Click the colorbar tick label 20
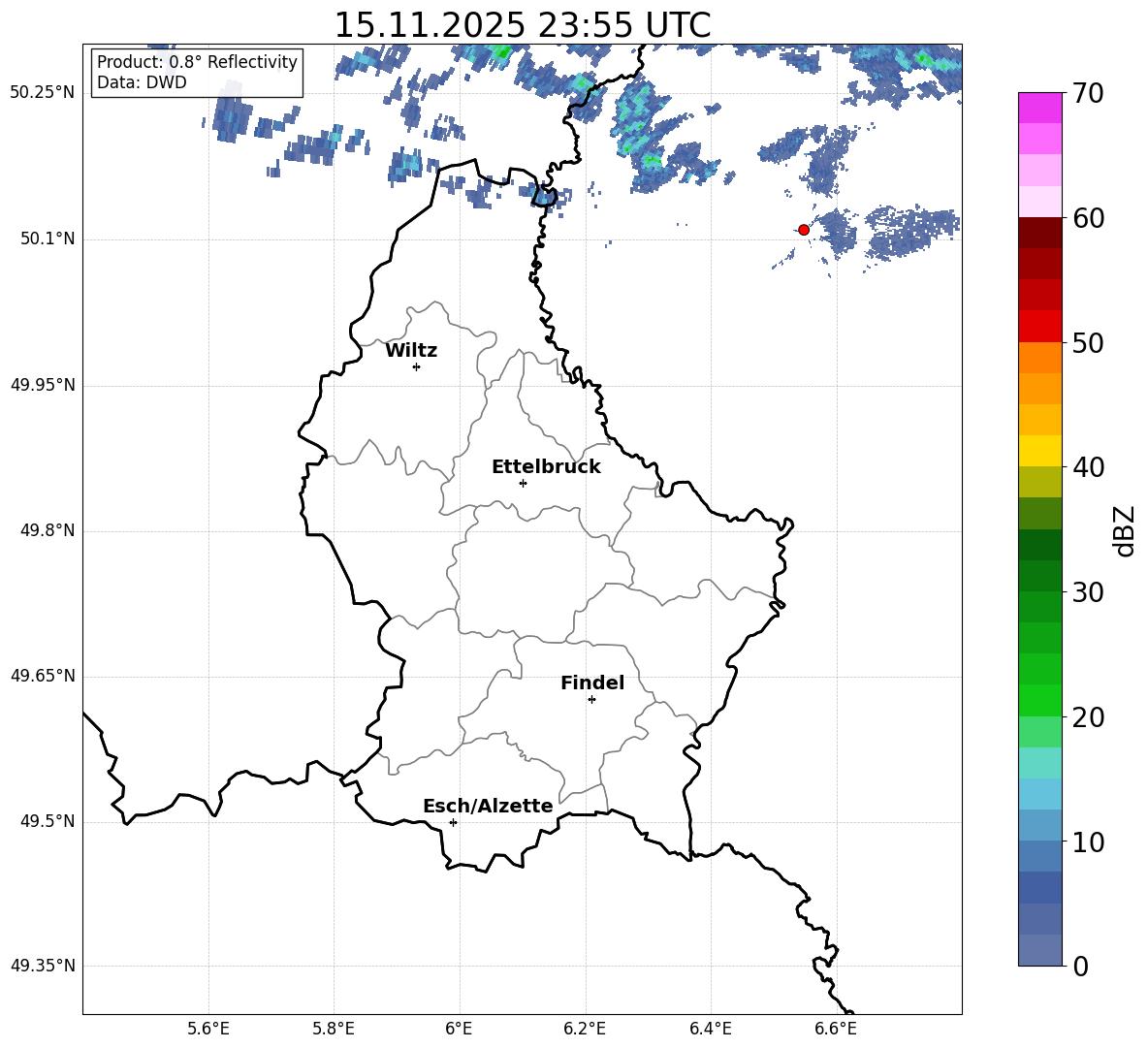 [x=1087, y=716]
